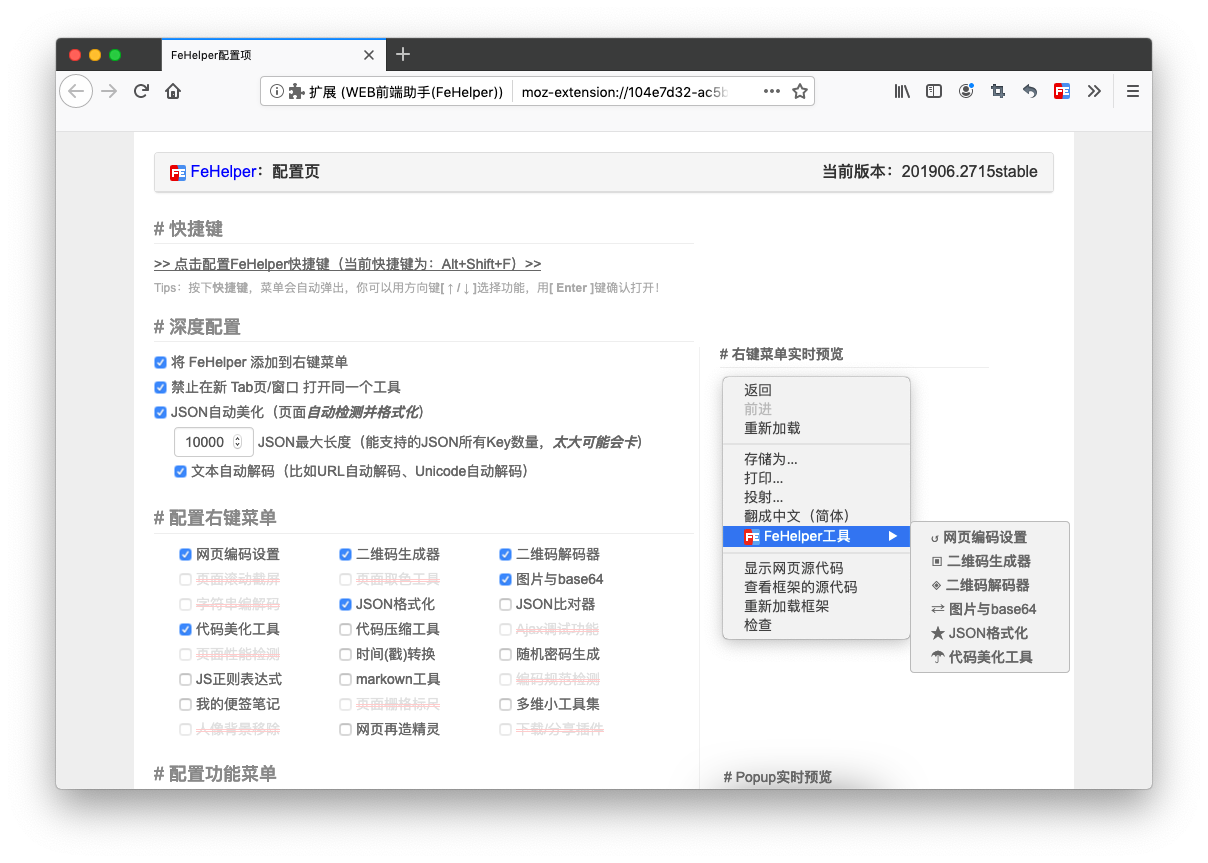Click the JSON格式化 star icon in the submenu
The height and width of the screenshot is (863, 1208).
point(937,633)
